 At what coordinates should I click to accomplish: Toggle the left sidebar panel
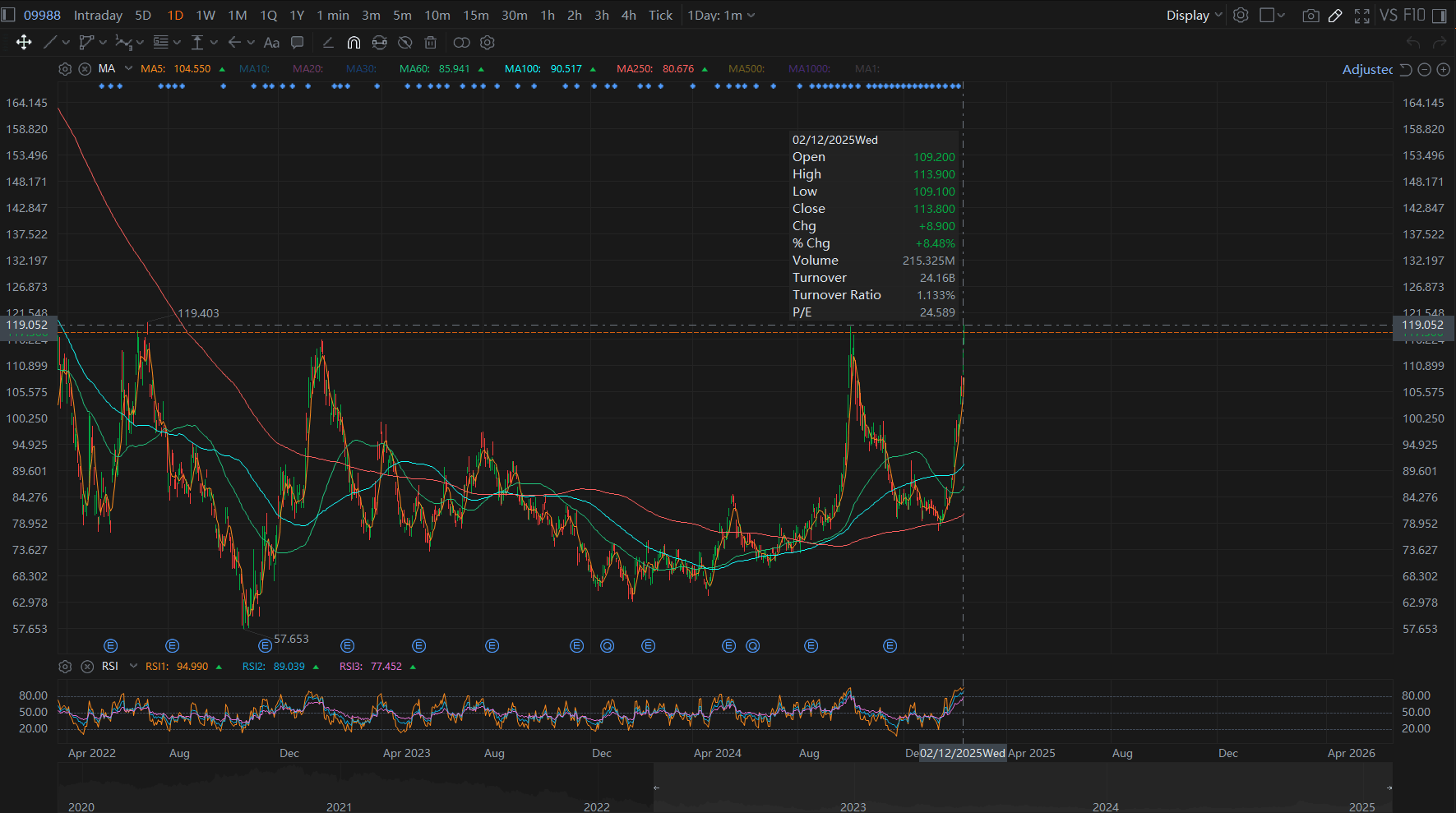pyautogui.click(x=8, y=15)
